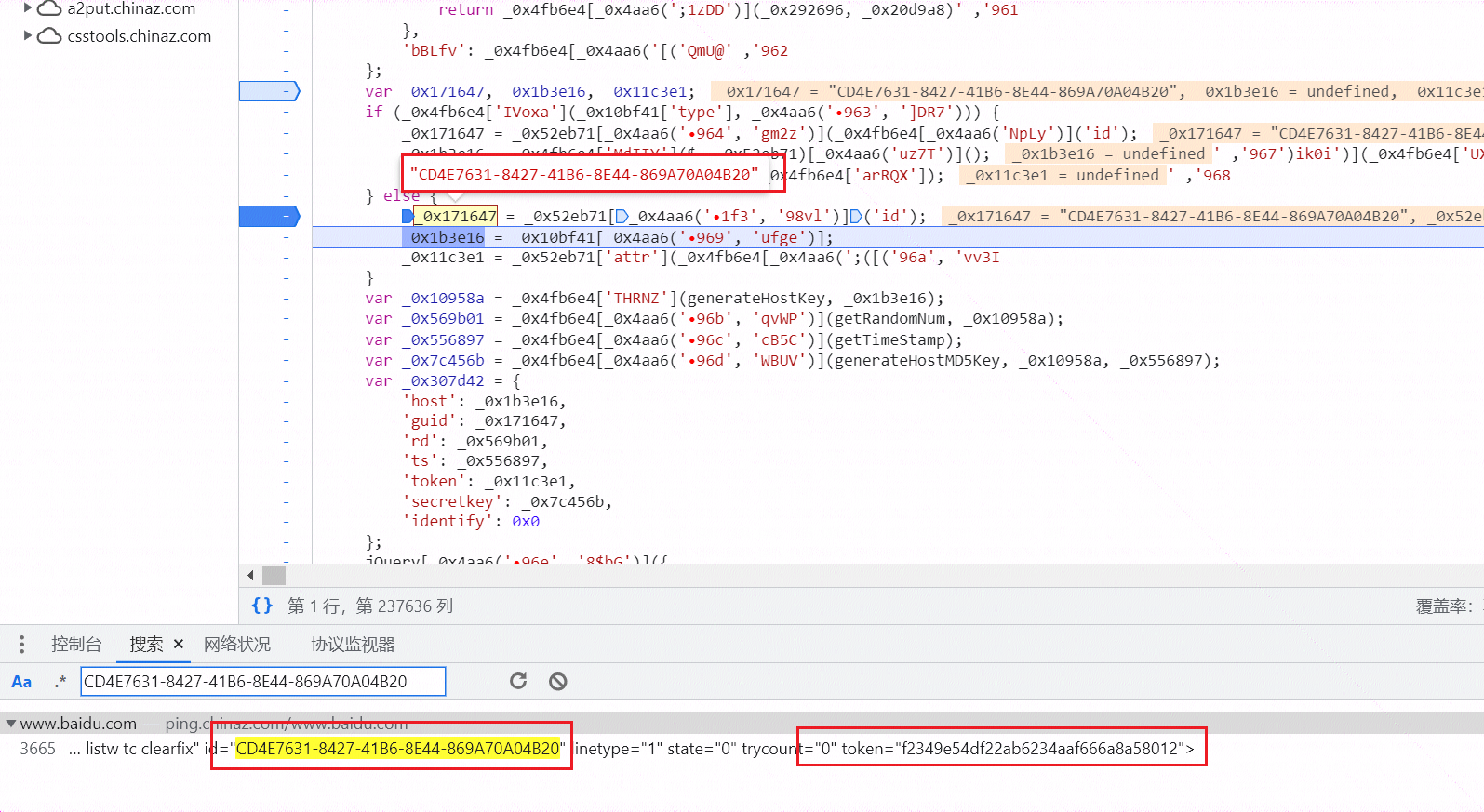Click the horizontal scrollbar thumb in code editor
The image size is (1484, 812).
coord(274,575)
